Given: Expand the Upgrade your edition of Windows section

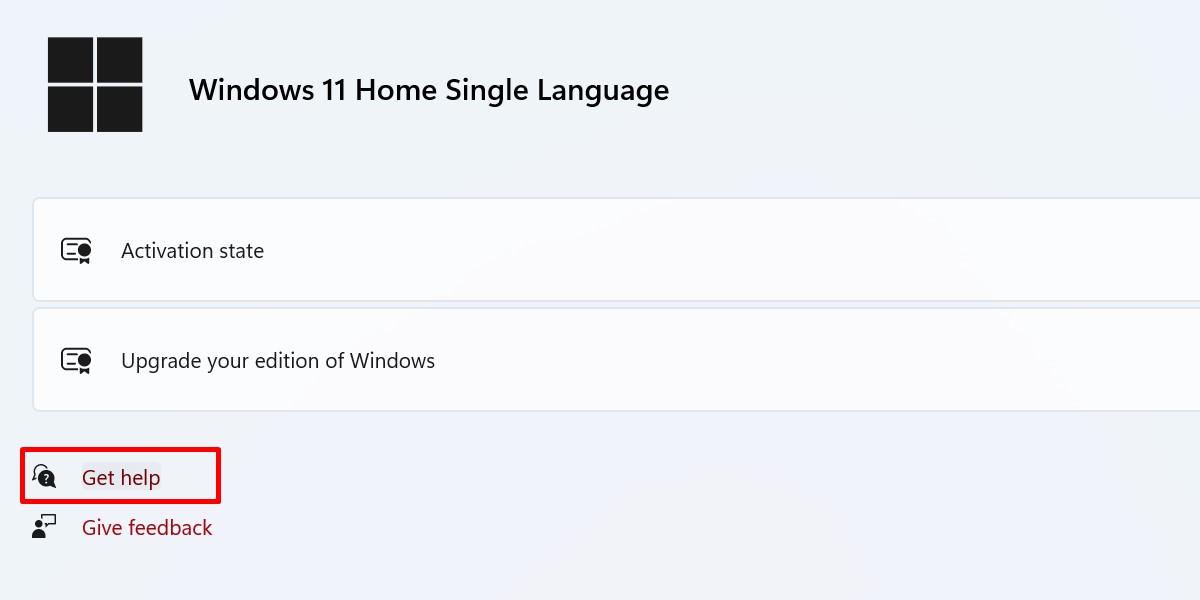Looking at the screenshot, I should coord(600,360).
